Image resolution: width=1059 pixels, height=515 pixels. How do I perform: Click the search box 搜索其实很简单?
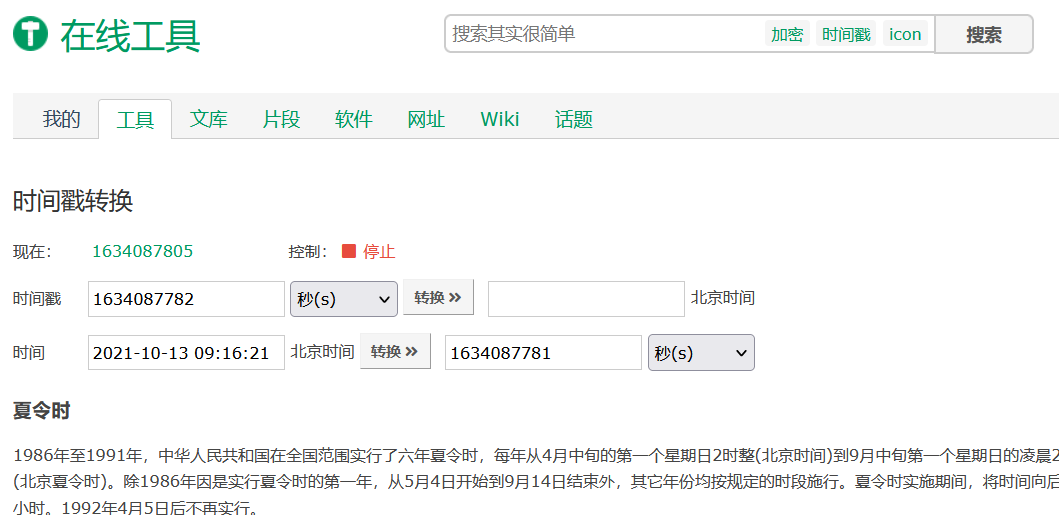[604, 34]
